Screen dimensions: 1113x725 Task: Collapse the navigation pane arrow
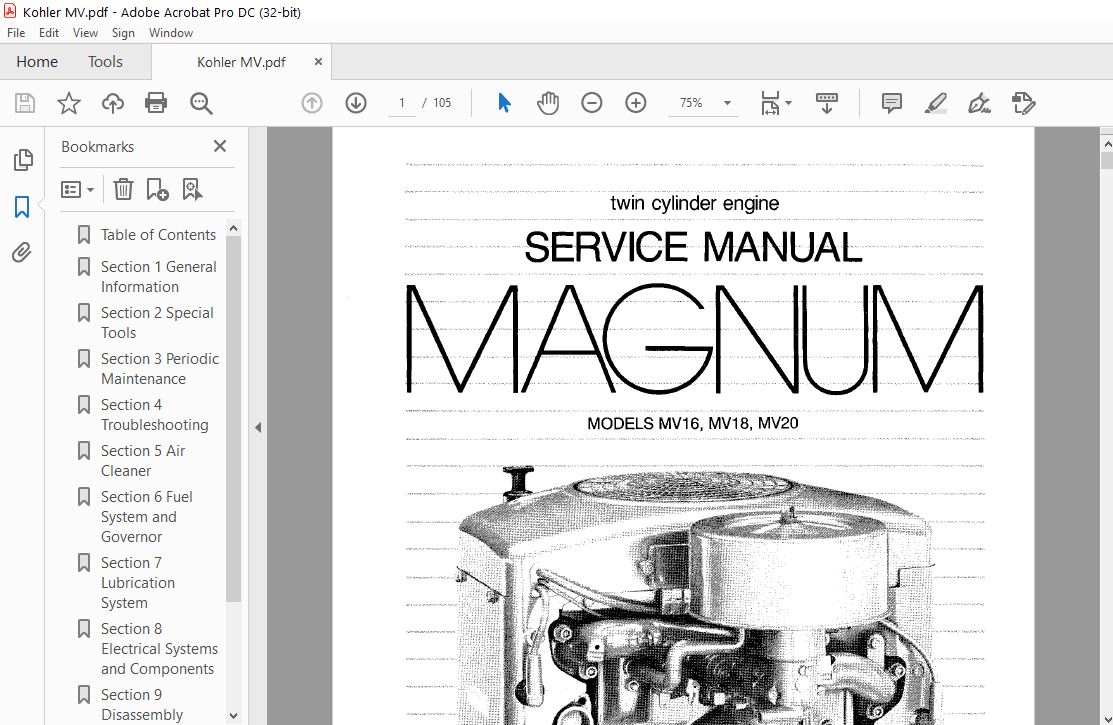[258, 427]
